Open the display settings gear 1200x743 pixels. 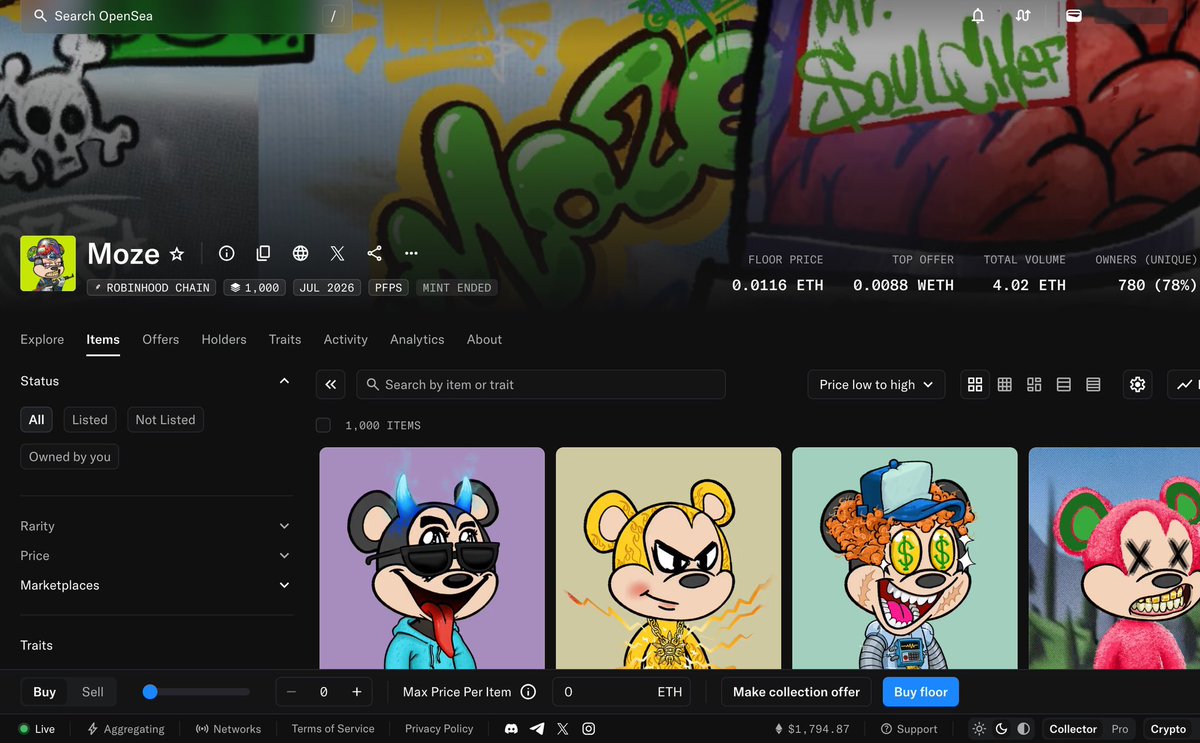pyautogui.click(x=1137, y=384)
